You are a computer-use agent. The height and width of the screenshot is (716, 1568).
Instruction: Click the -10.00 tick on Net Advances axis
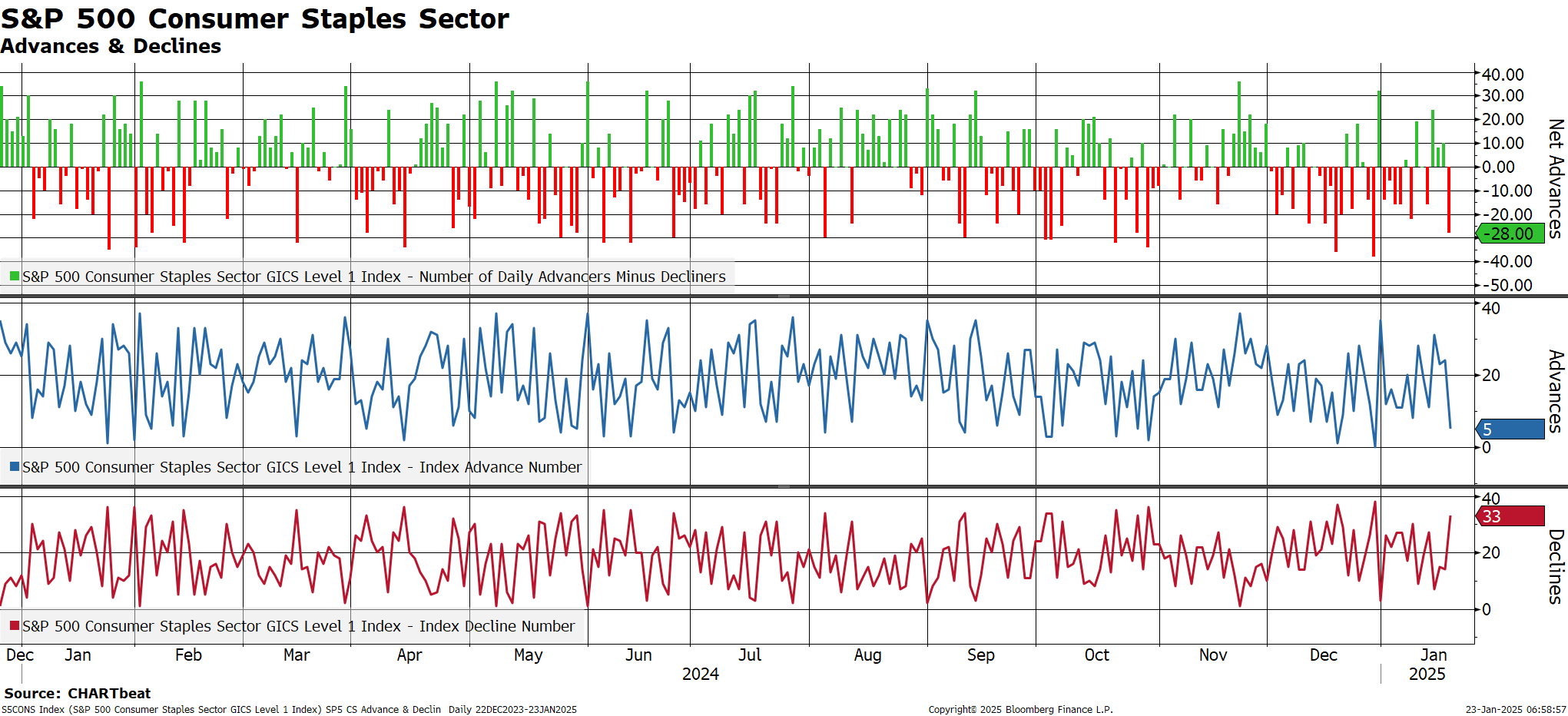1506,191
